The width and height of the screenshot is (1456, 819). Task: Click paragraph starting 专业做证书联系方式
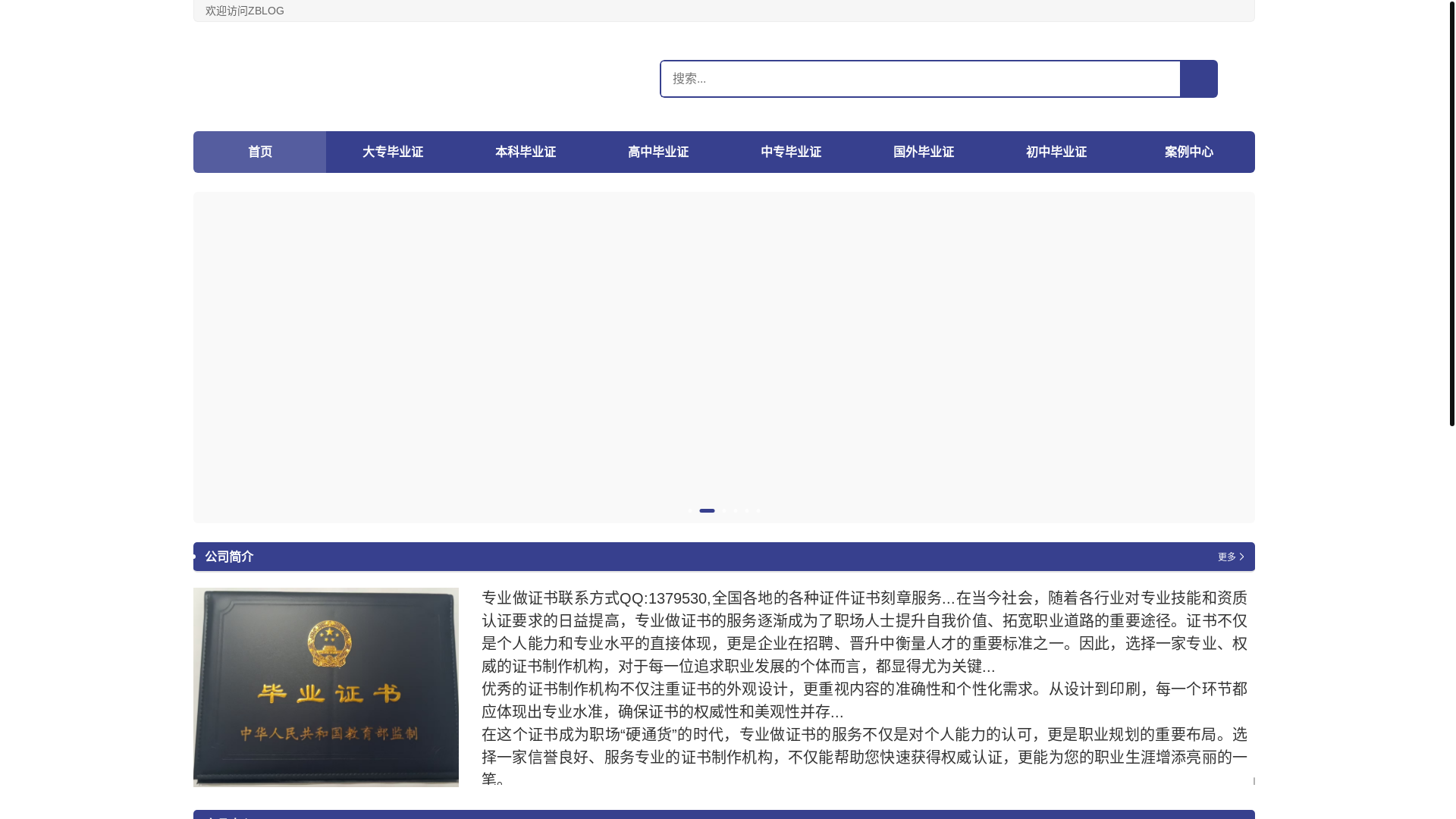tap(864, 632)
